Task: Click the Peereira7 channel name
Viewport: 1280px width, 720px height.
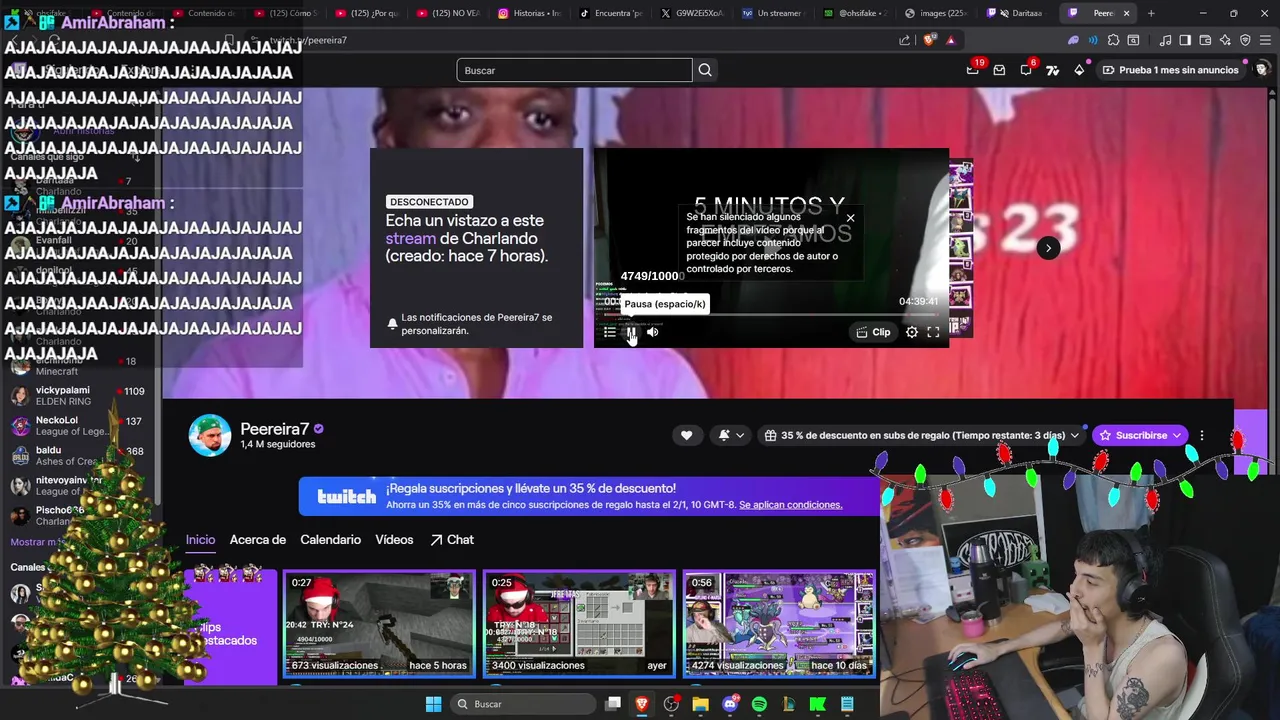Action: click(275, 429)
